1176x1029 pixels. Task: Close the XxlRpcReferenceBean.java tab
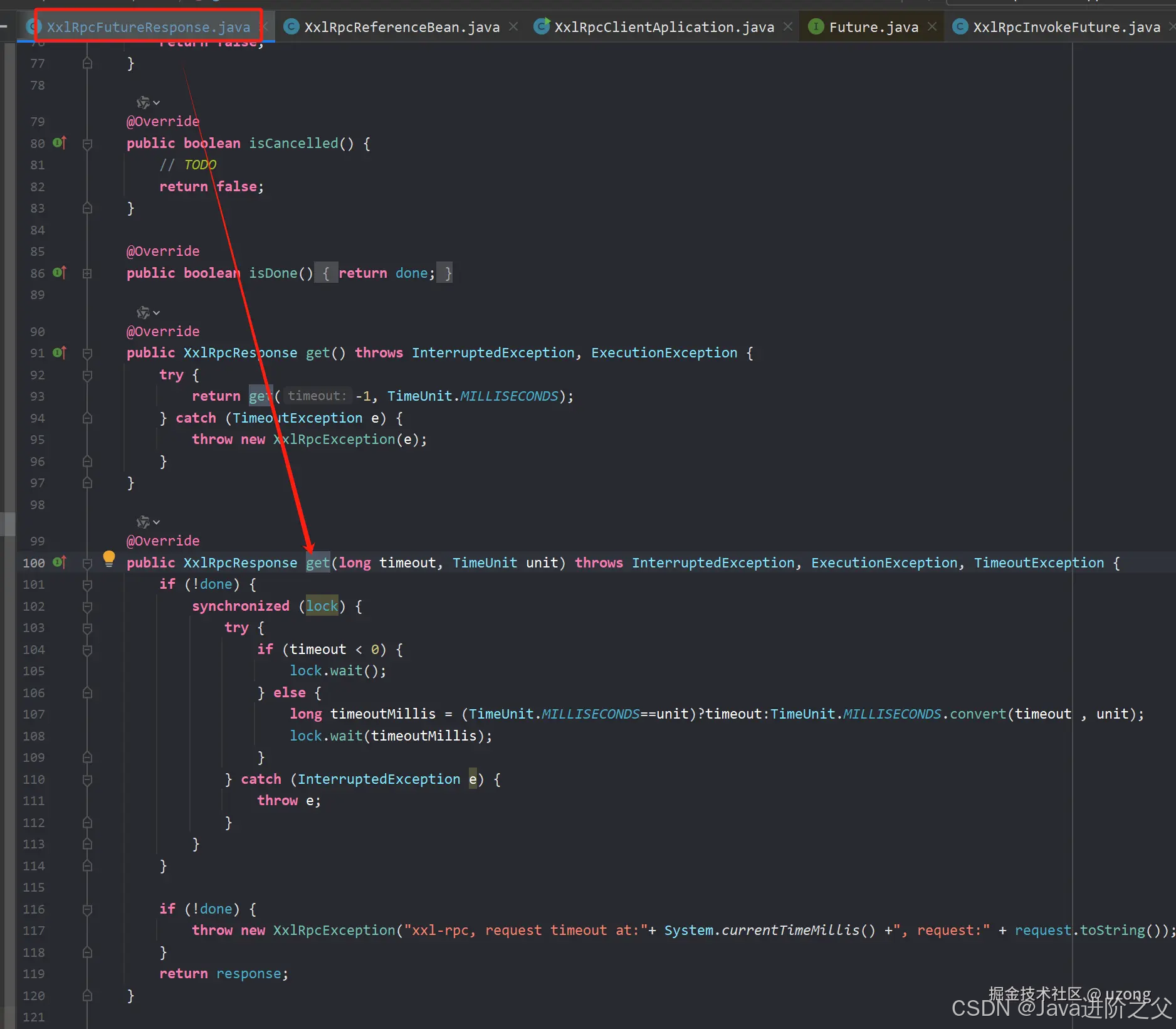pos(513,26)
